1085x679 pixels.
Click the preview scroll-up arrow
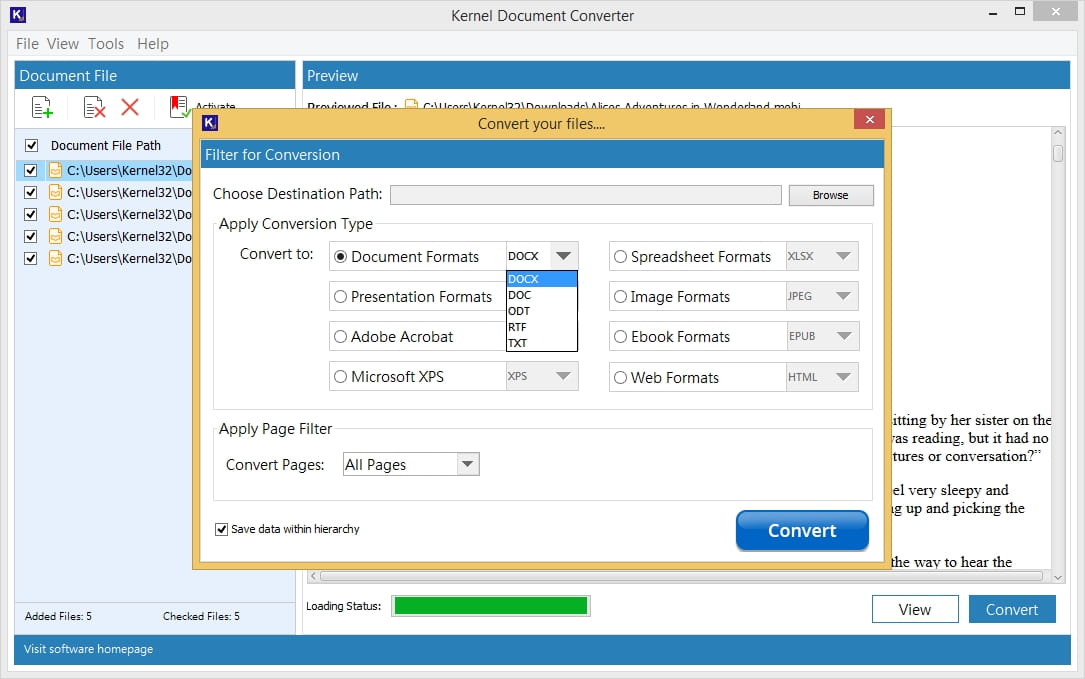1057,132
